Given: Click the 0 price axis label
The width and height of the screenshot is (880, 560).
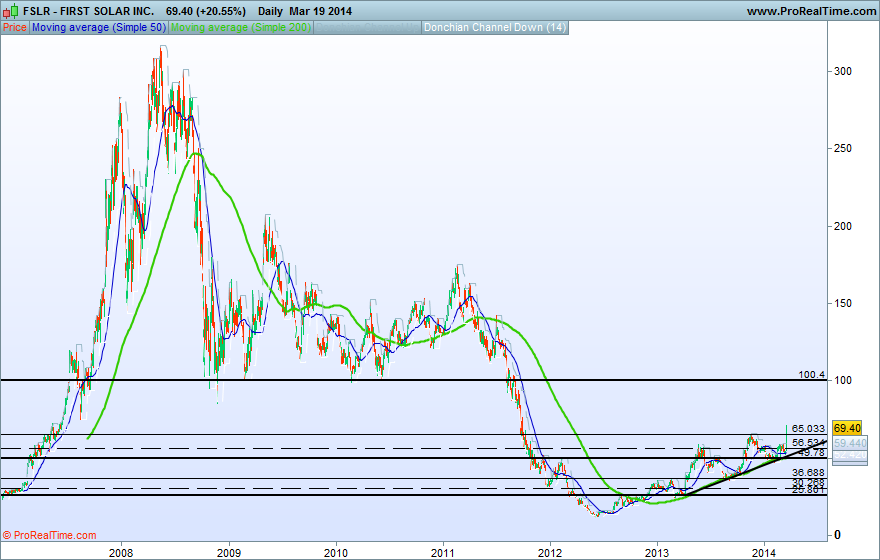Looking at the screenshot, I should tap(837, 535).
